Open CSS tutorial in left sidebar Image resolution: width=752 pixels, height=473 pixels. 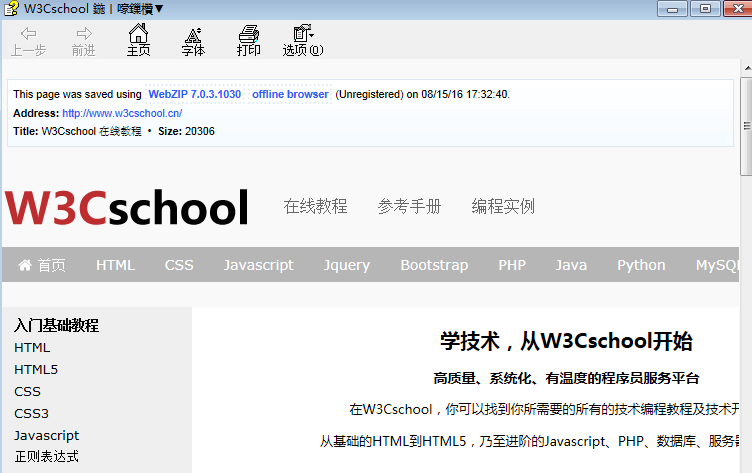tap(27, 391)
